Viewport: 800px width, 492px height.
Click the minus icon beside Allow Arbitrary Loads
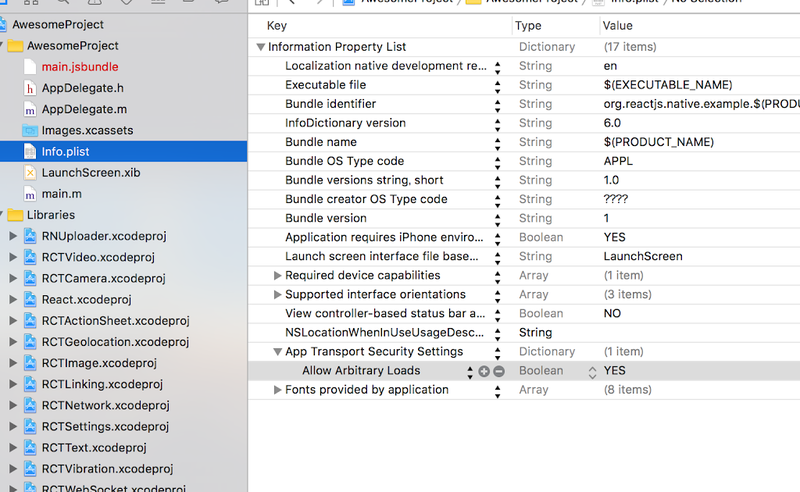[498, 371]
